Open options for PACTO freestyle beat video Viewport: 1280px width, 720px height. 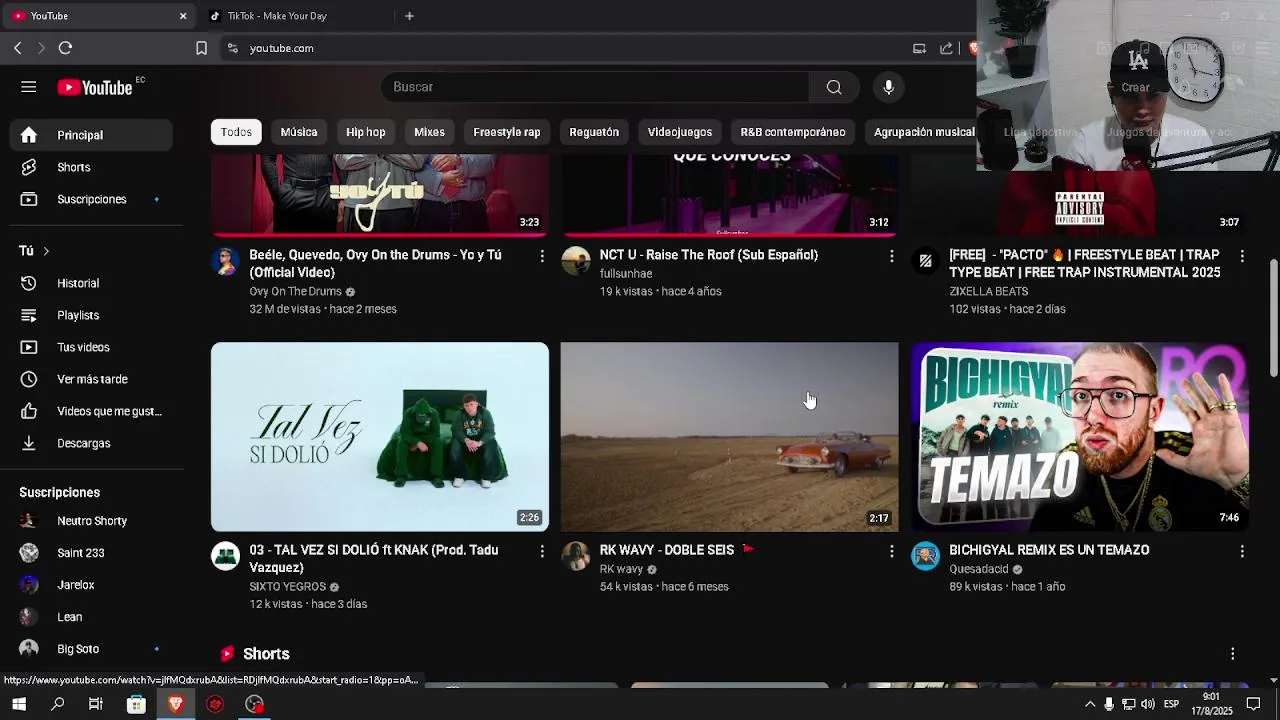point(1242,256)
